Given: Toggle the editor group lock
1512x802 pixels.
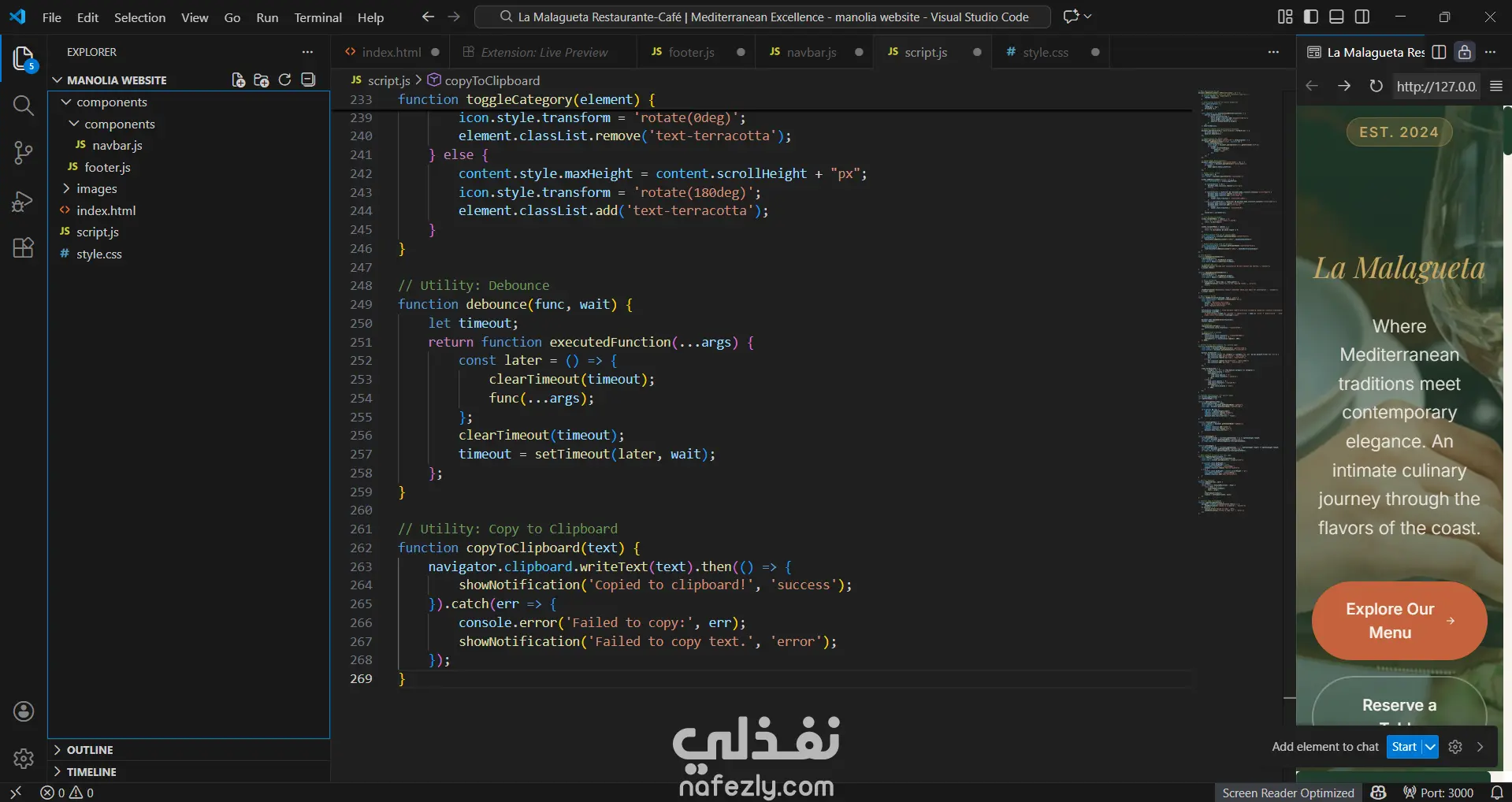Looking at the screenshot, I should (1464, 52).
